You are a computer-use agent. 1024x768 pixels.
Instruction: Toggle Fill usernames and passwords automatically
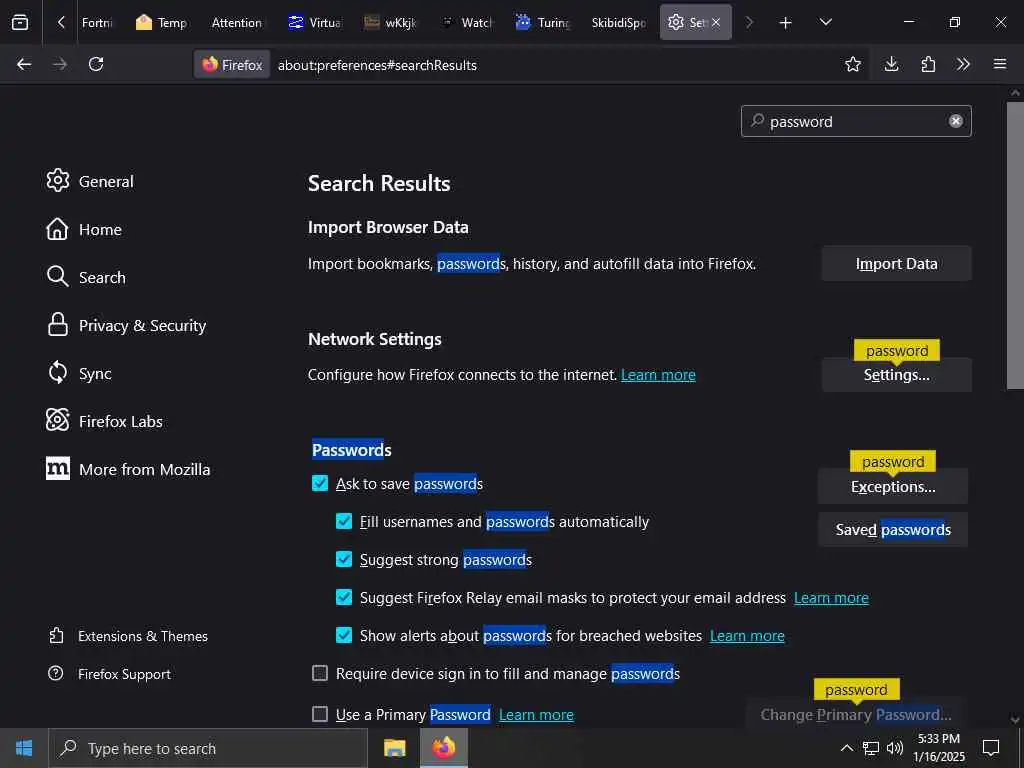click(x=344, y=521)
